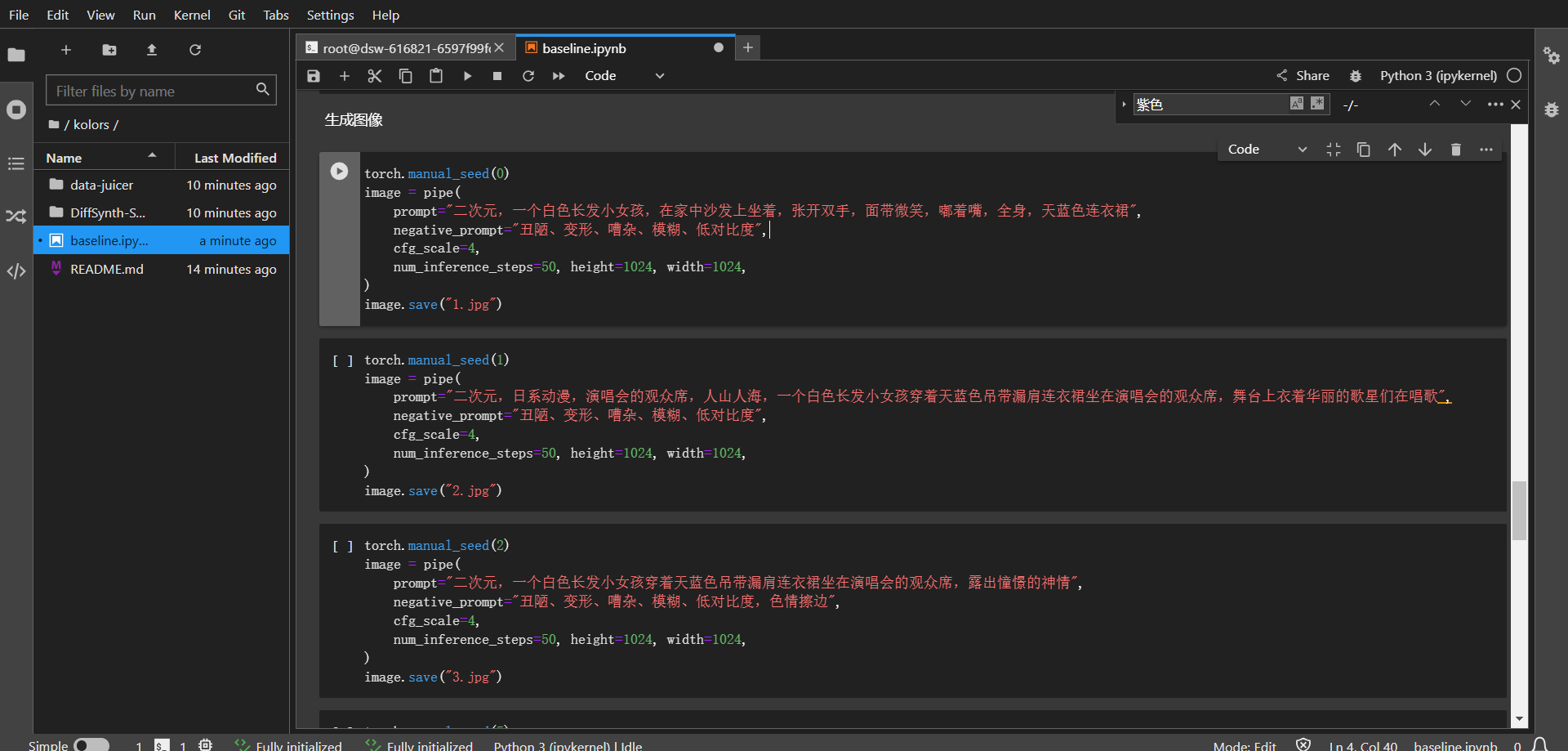The height and width of the screenshot is (751, 1568).
Task: Open the data-juicer folder
Action: [x=162, y=186]
